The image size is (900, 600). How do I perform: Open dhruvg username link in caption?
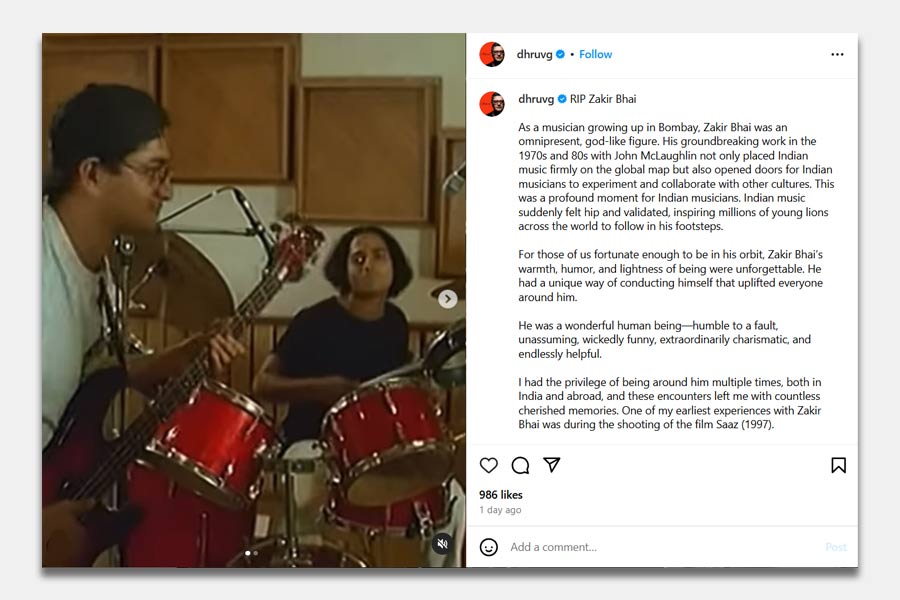(x=536, y=99)
